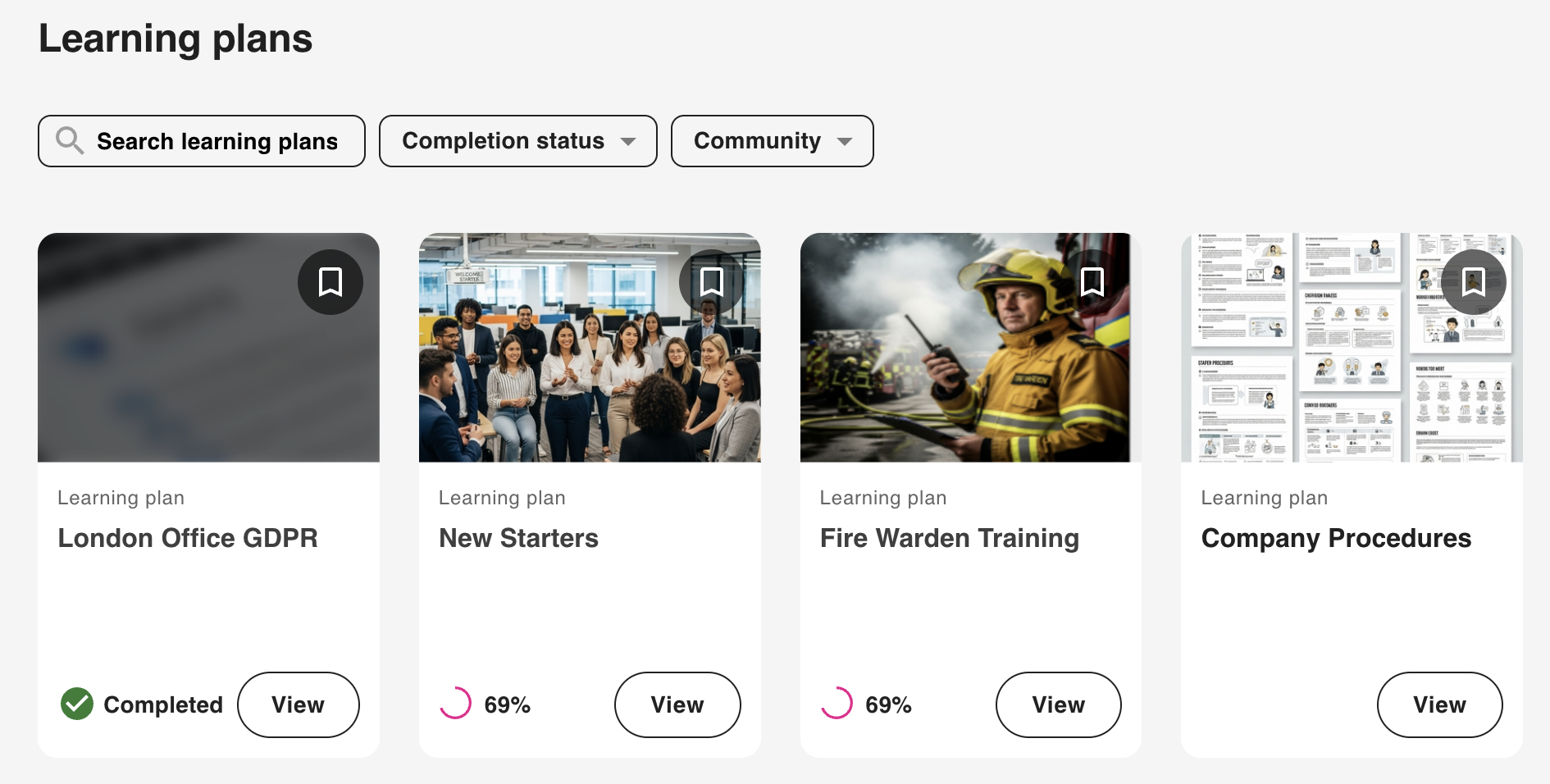Bookmark the London Office GDPR plan
Screen dimensions: 1550x784
click(331, 282)
